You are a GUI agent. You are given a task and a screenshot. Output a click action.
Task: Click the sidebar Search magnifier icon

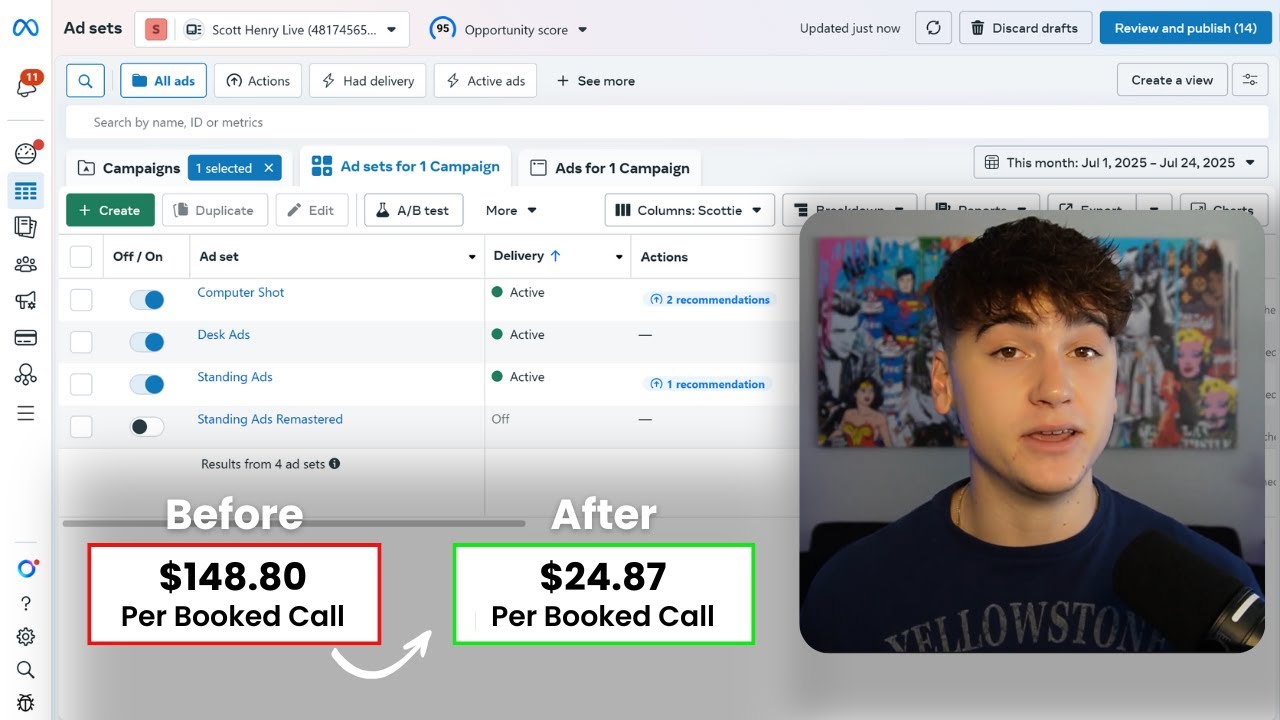click(26, 670)
